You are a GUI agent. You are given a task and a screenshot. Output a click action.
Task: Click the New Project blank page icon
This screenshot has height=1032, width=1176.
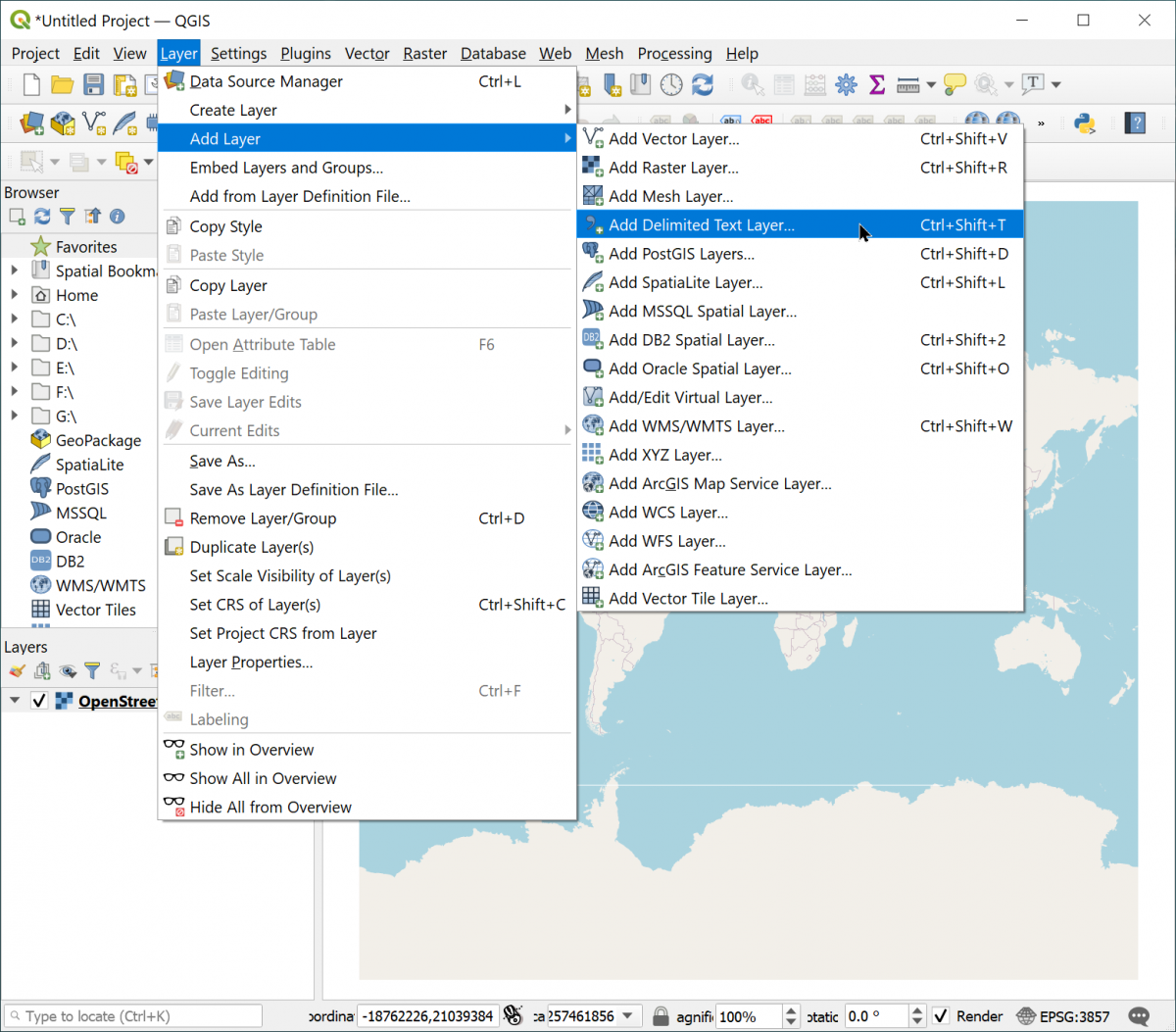[x=31, y=85]
